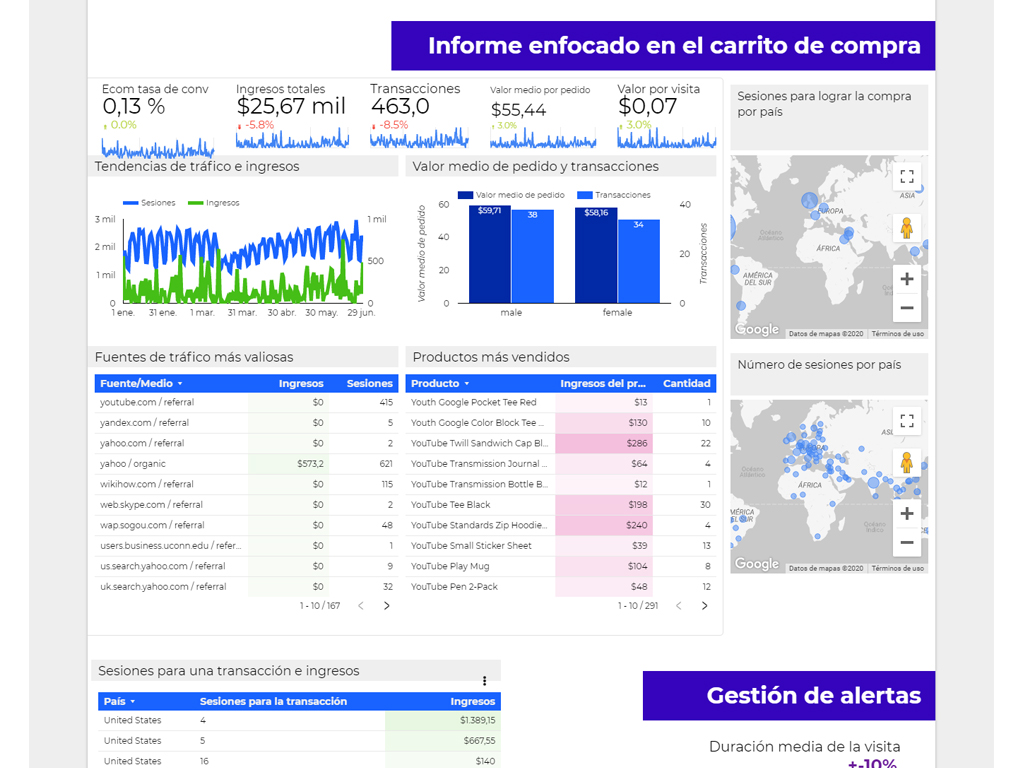The height and width of the screenshot is (768, 1024).
Task: Sort products table by Cantidad header
Action: [686, 383]
